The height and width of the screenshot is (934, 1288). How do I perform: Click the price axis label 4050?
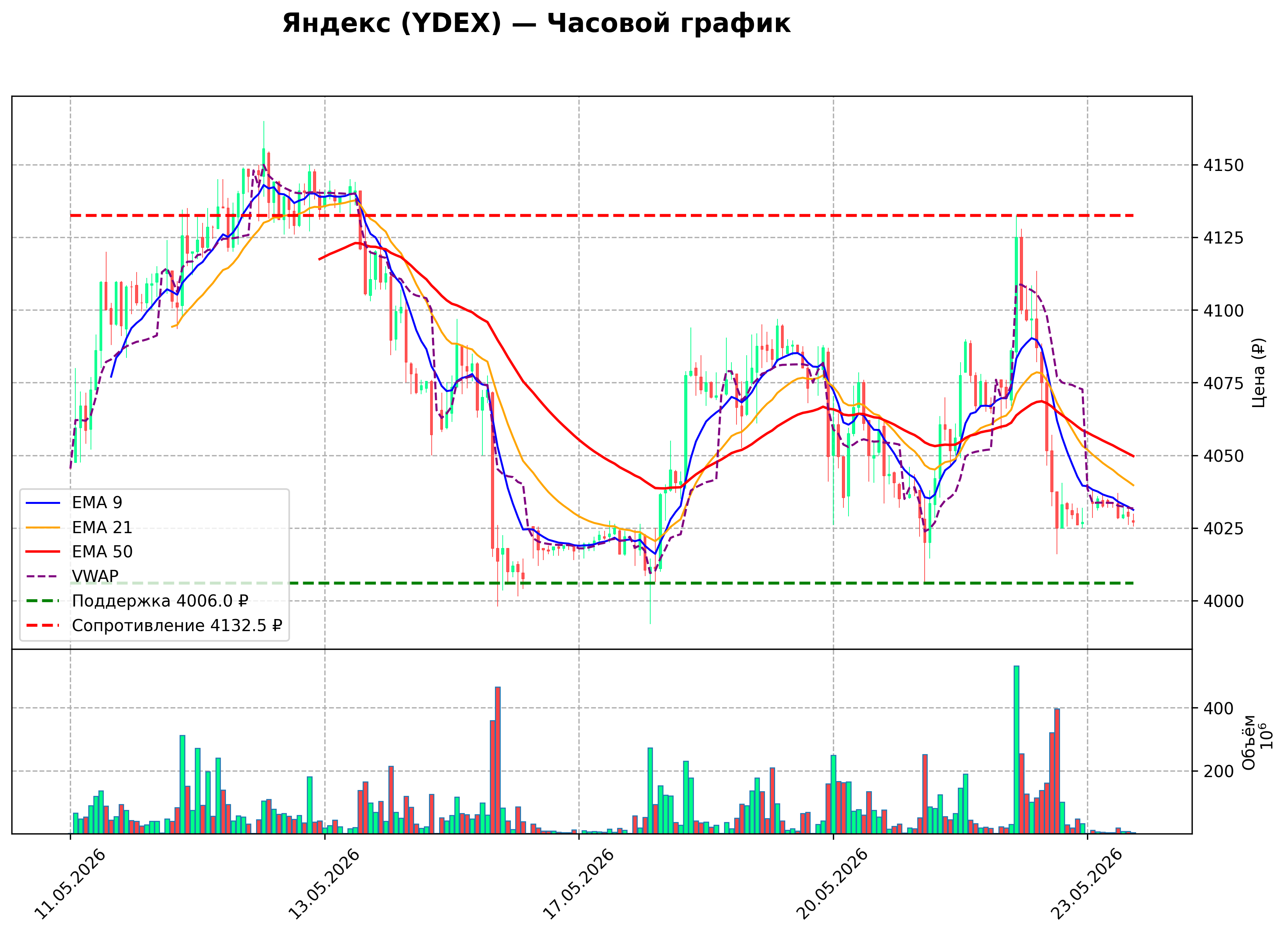point(1223,456)
